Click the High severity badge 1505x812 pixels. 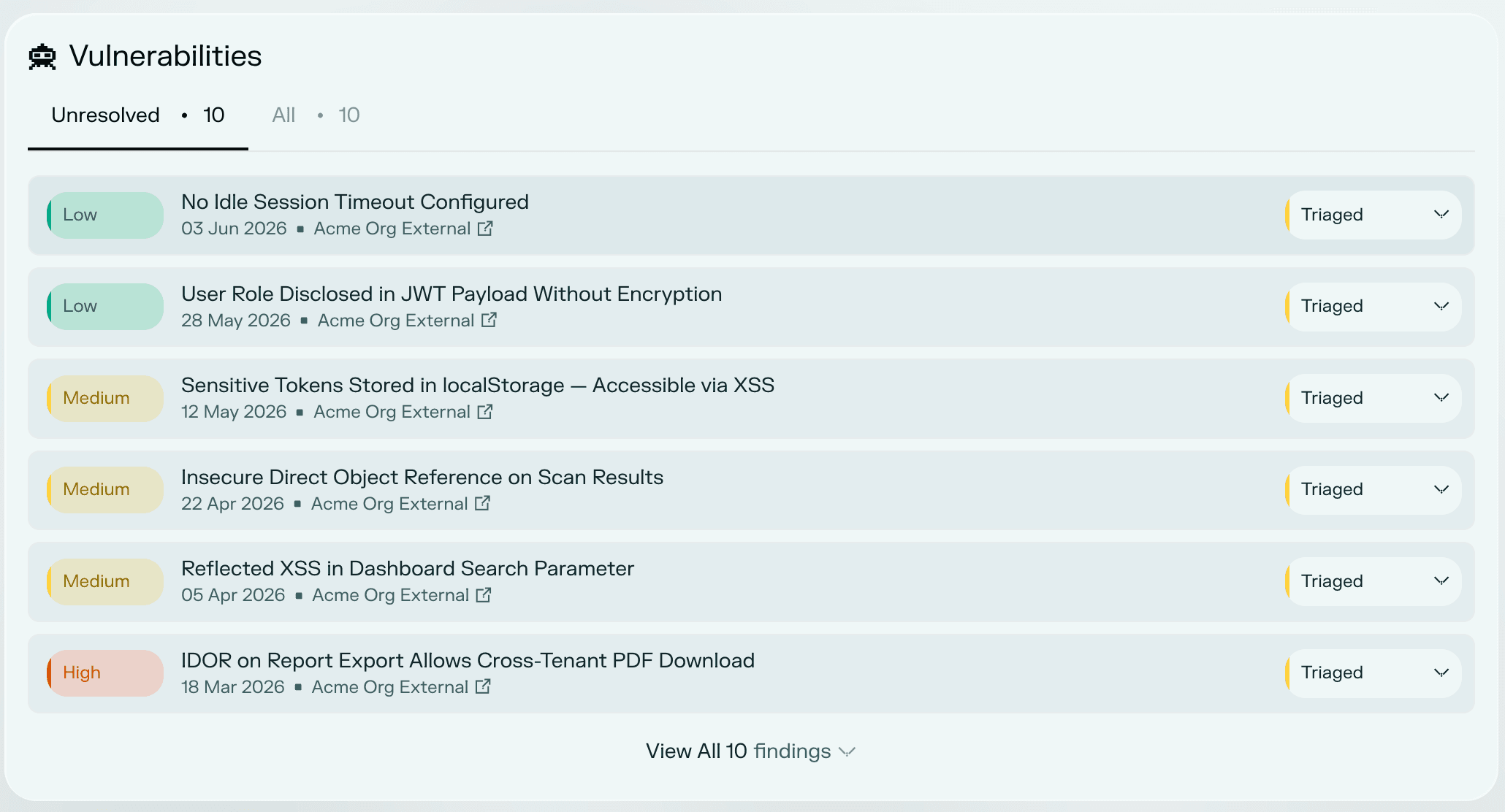pyautogui.click(x=105, y=673)
